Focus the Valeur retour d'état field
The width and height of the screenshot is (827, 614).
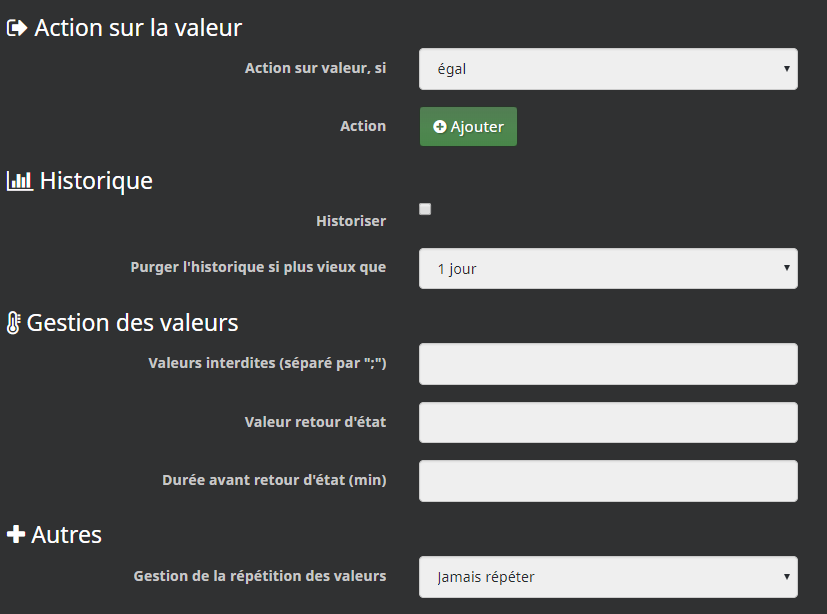coord(608,423)
